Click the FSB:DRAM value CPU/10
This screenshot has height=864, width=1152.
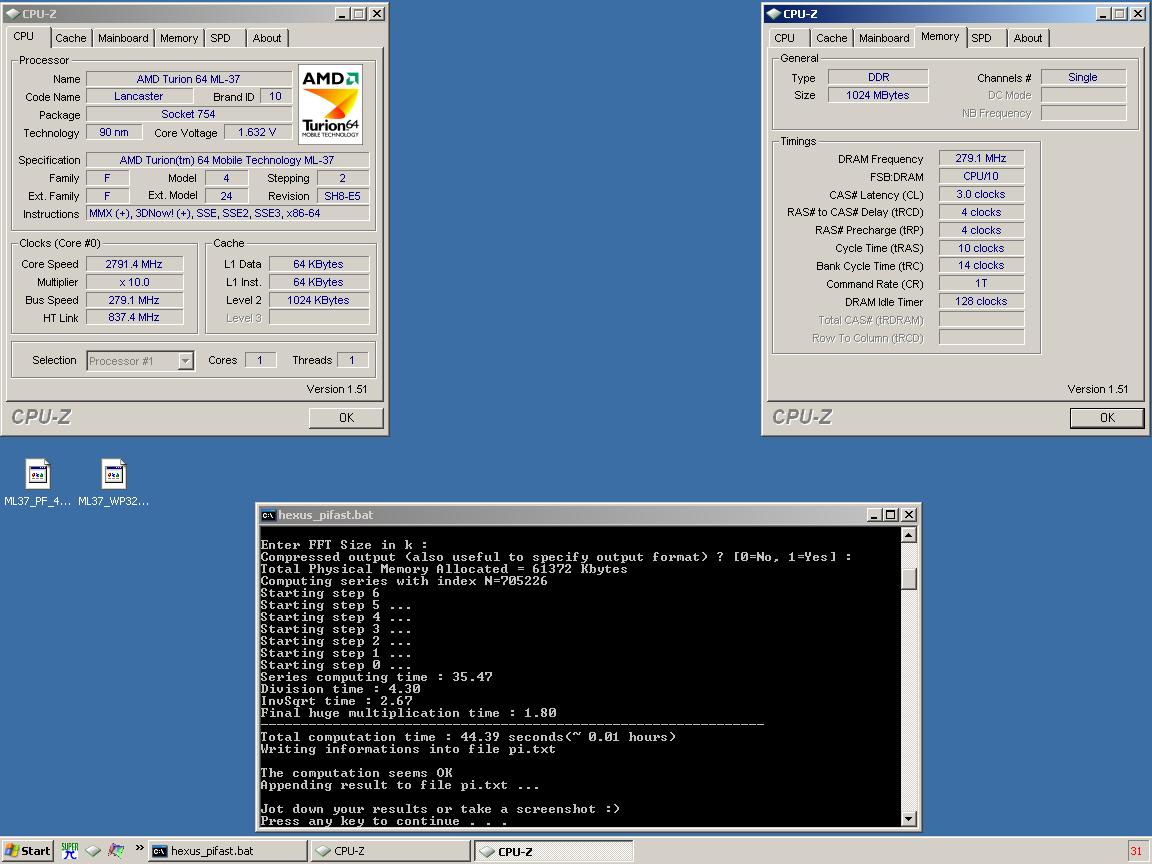click(982, 176)
